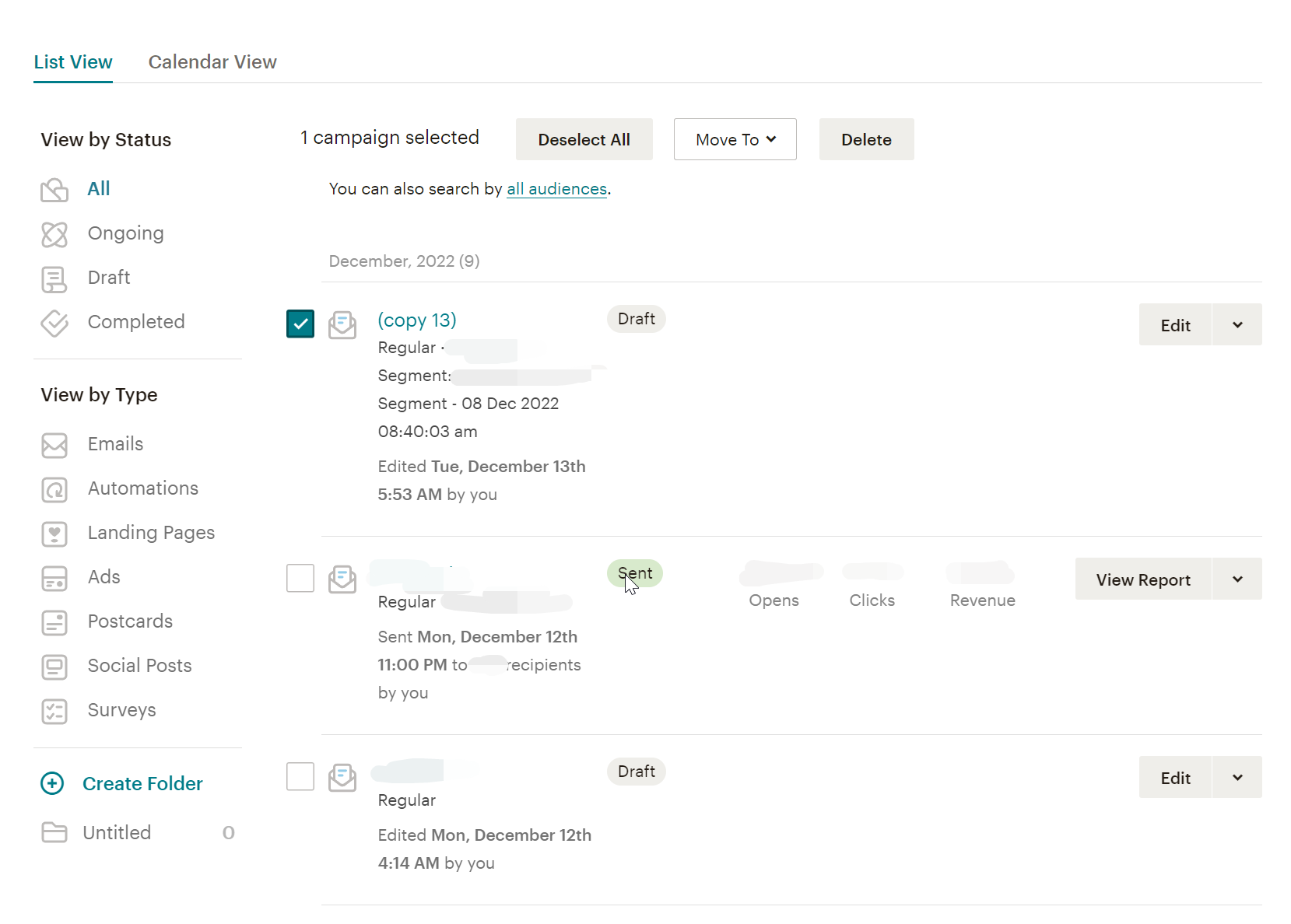Click the Postcards icon in sidebar
Screen dimensions: 1291x924
click(x=54, y=622)
